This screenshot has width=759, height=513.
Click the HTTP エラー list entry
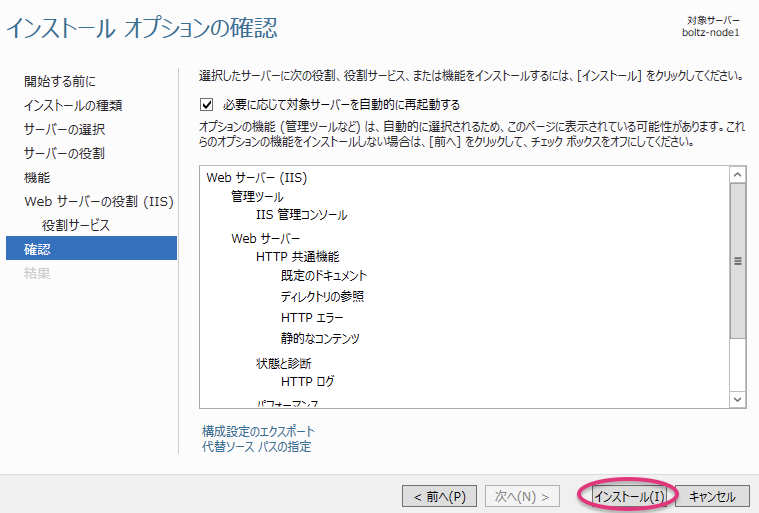coord(312,317)
